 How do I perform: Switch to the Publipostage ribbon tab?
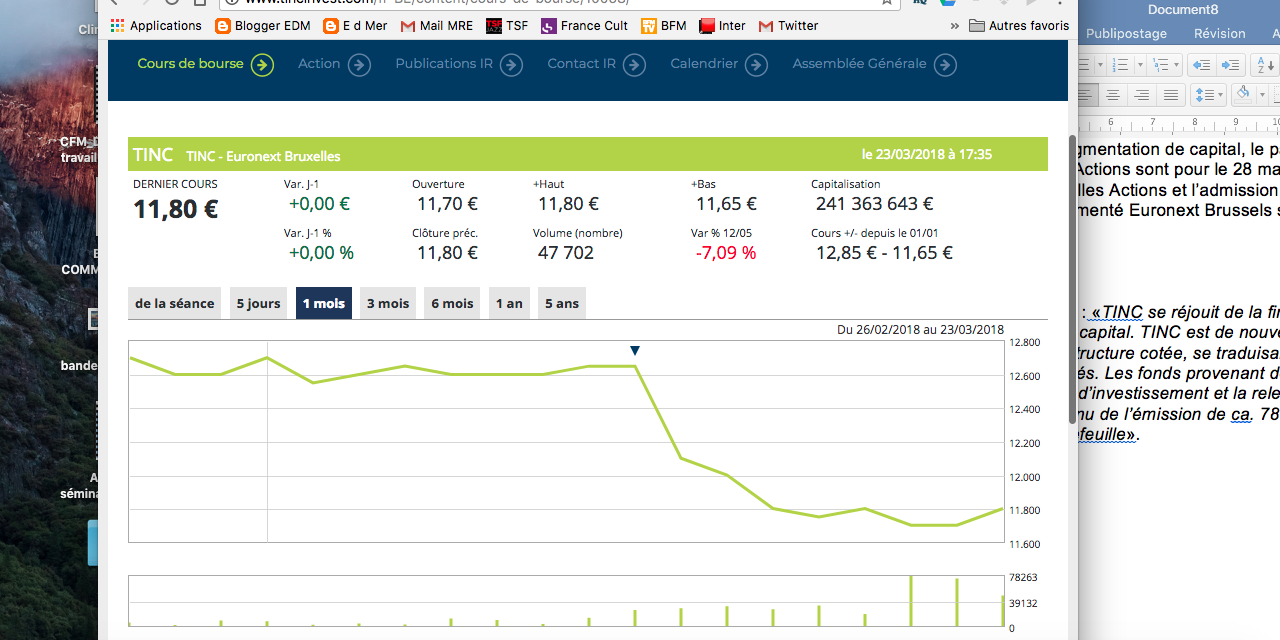pyautogui.click(x=1126, y=34)
